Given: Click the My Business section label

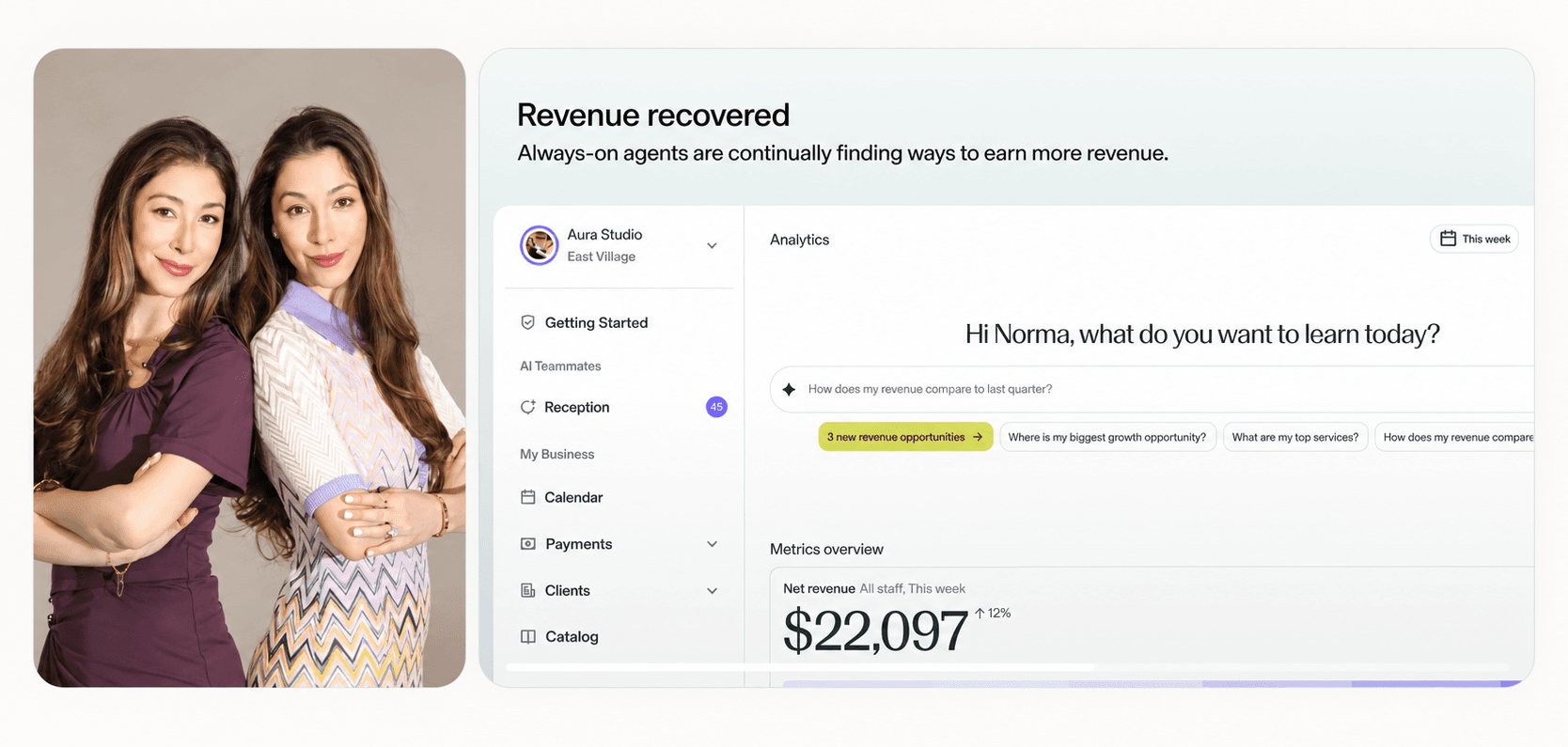Looking at the screenshot, I should point(557,454).
